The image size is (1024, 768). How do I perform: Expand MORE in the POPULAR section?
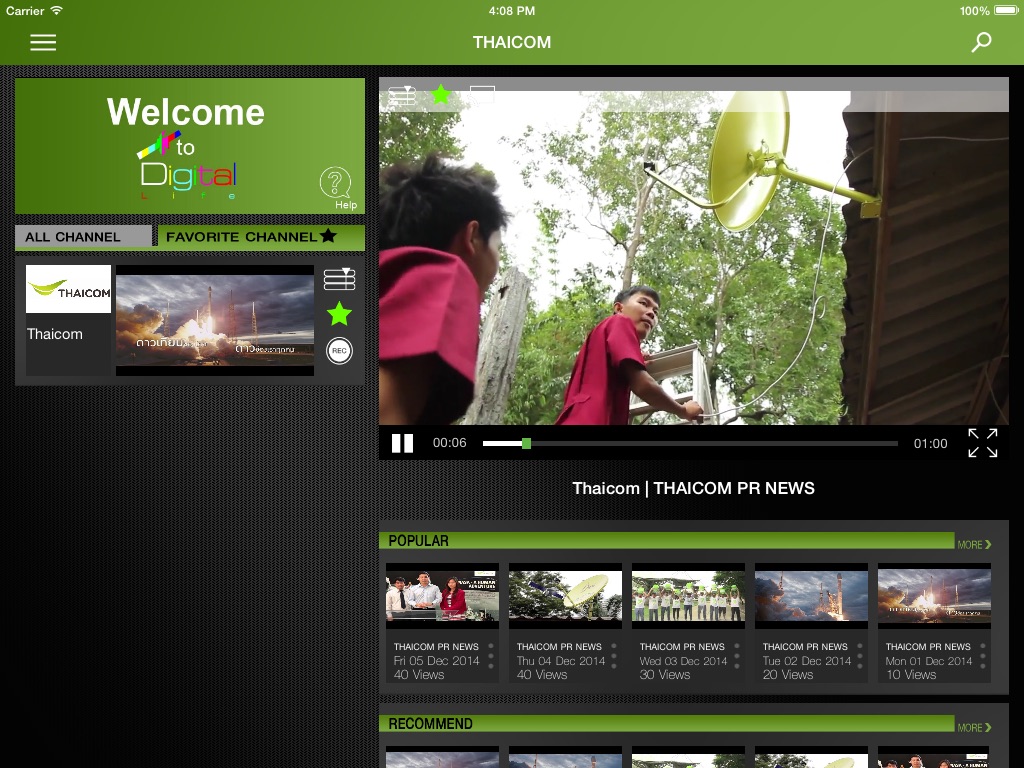974,545
